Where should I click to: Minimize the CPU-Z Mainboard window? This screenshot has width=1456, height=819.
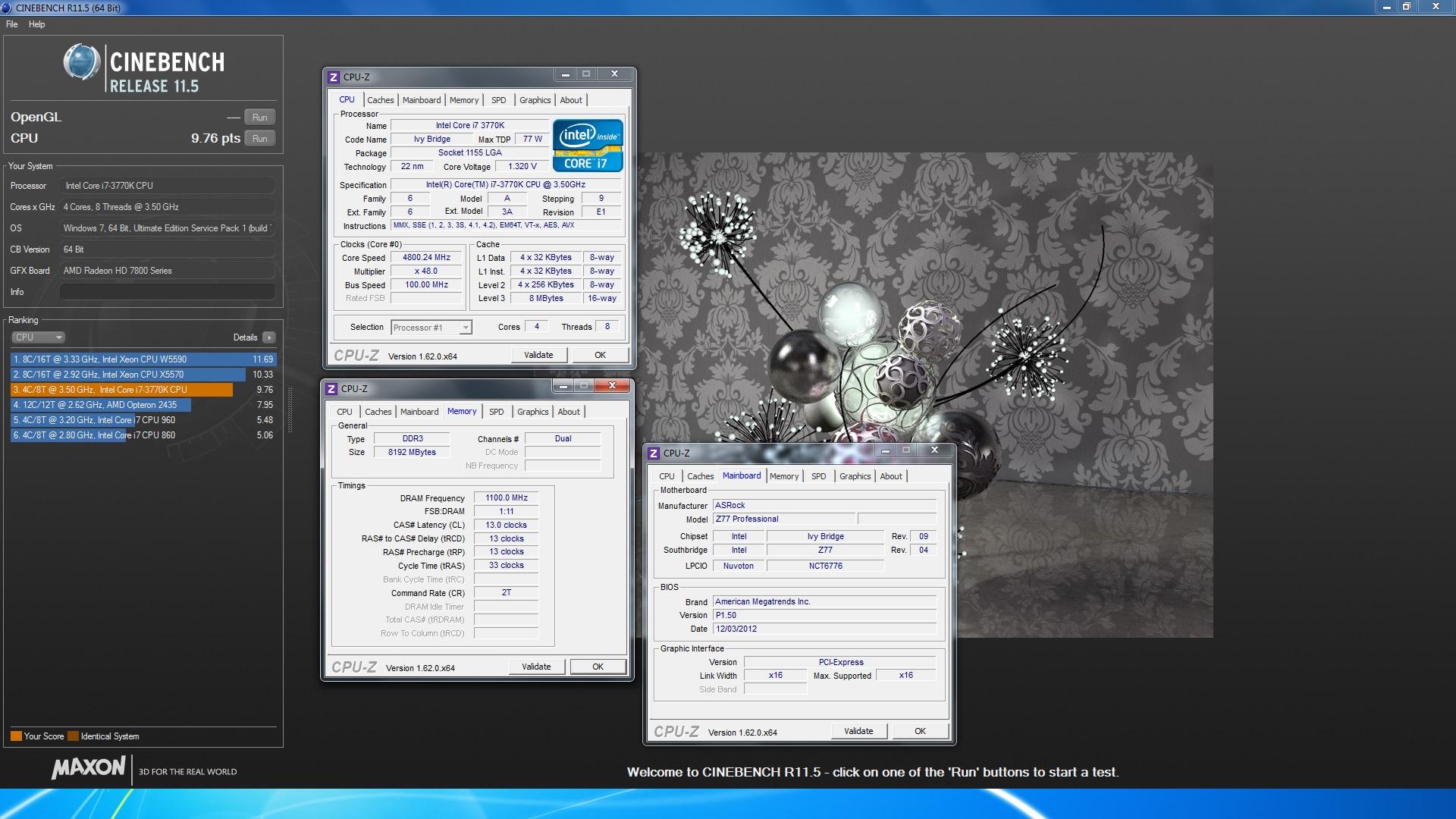[x=885, y=450]
